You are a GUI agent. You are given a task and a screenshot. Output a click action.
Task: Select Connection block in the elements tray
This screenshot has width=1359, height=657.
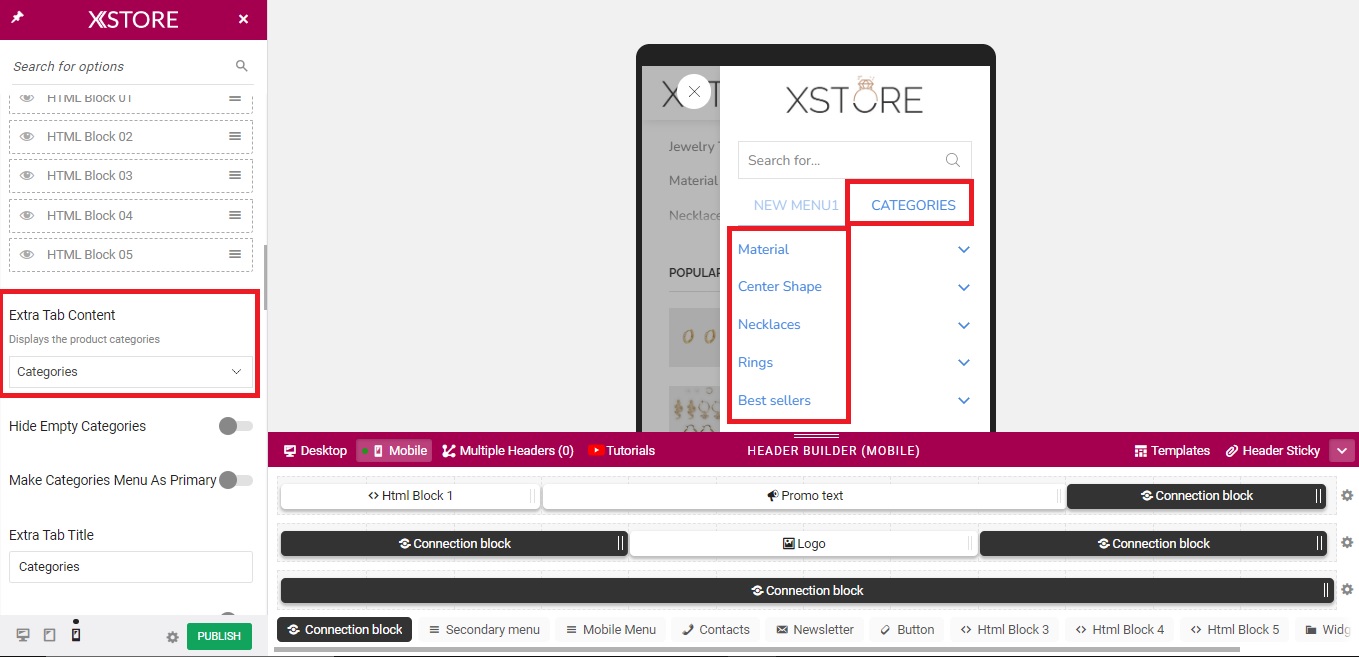click(x=344, y=629)
